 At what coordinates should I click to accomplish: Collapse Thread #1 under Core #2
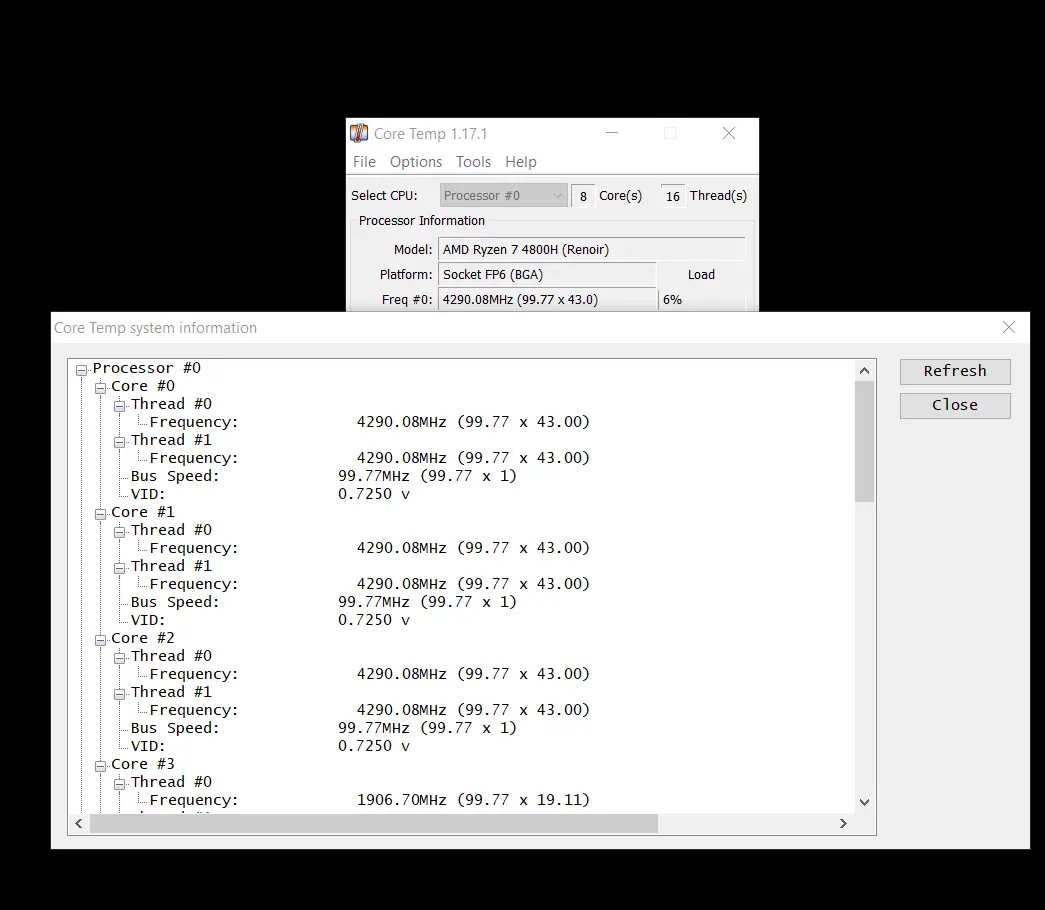(x=119, y=694)
